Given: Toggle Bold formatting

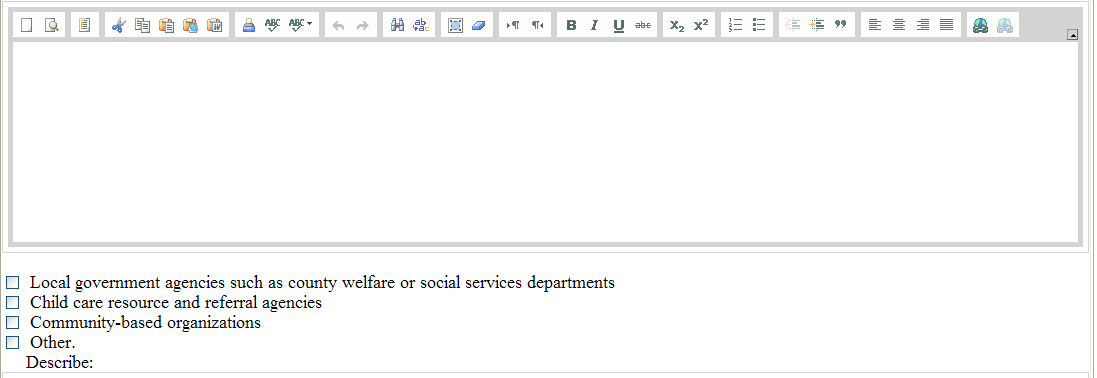Looking at the screenshot, I should (571, 25).
